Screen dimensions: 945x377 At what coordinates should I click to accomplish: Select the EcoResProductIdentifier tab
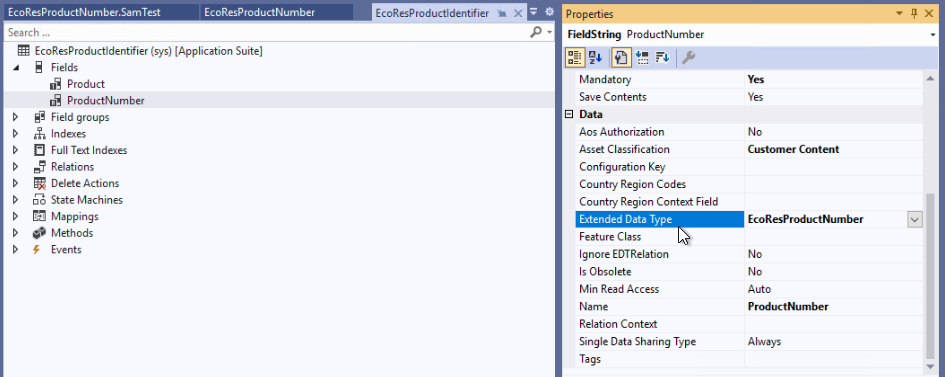[432, 13]
